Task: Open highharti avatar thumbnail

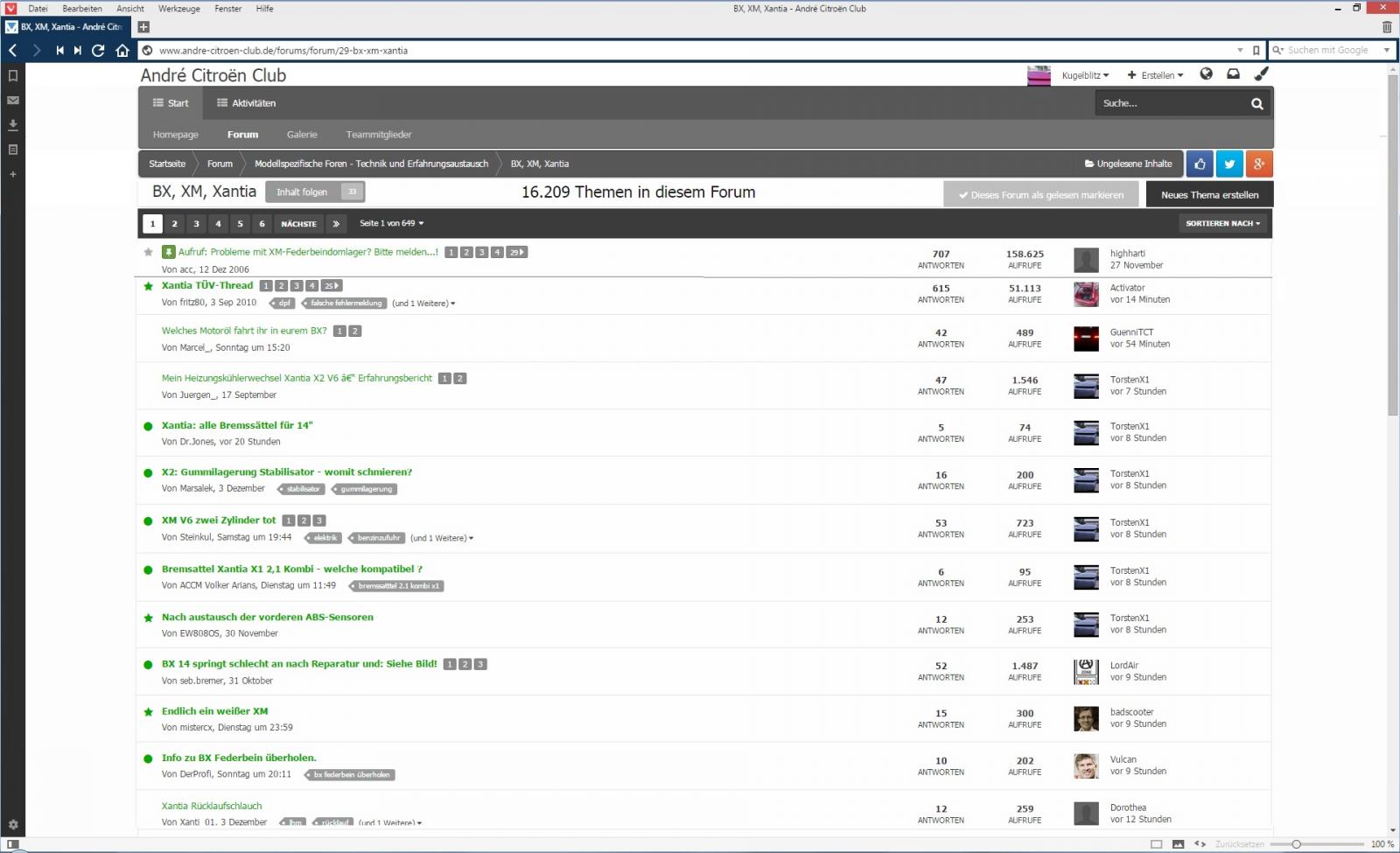Action: [1086, 260]
